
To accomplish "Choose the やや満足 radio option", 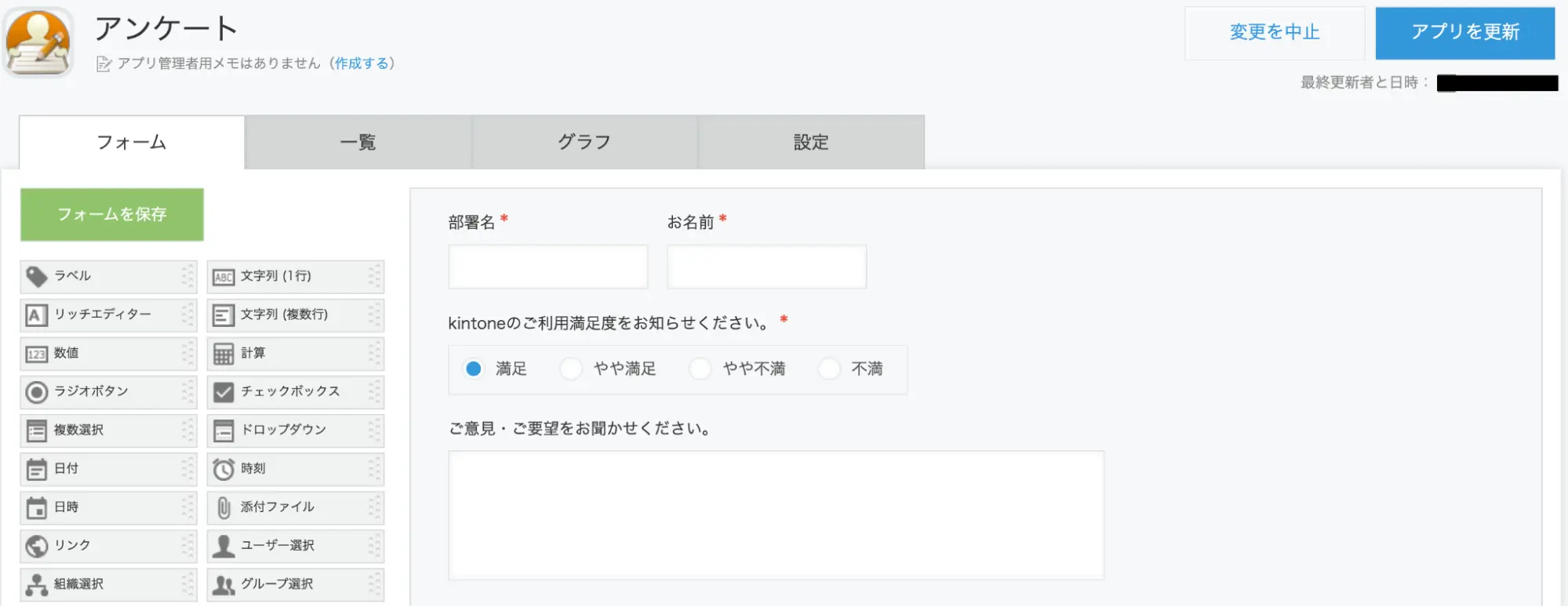I will [x=571, y=369].
